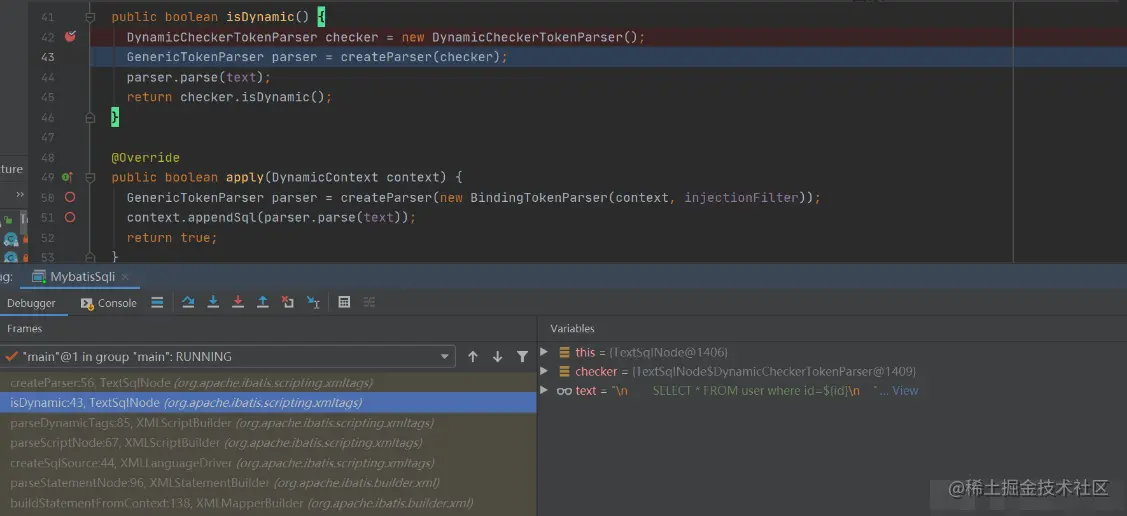Click the Console tab icon
Screen dimensions: 1127x516
coord(87,303)
